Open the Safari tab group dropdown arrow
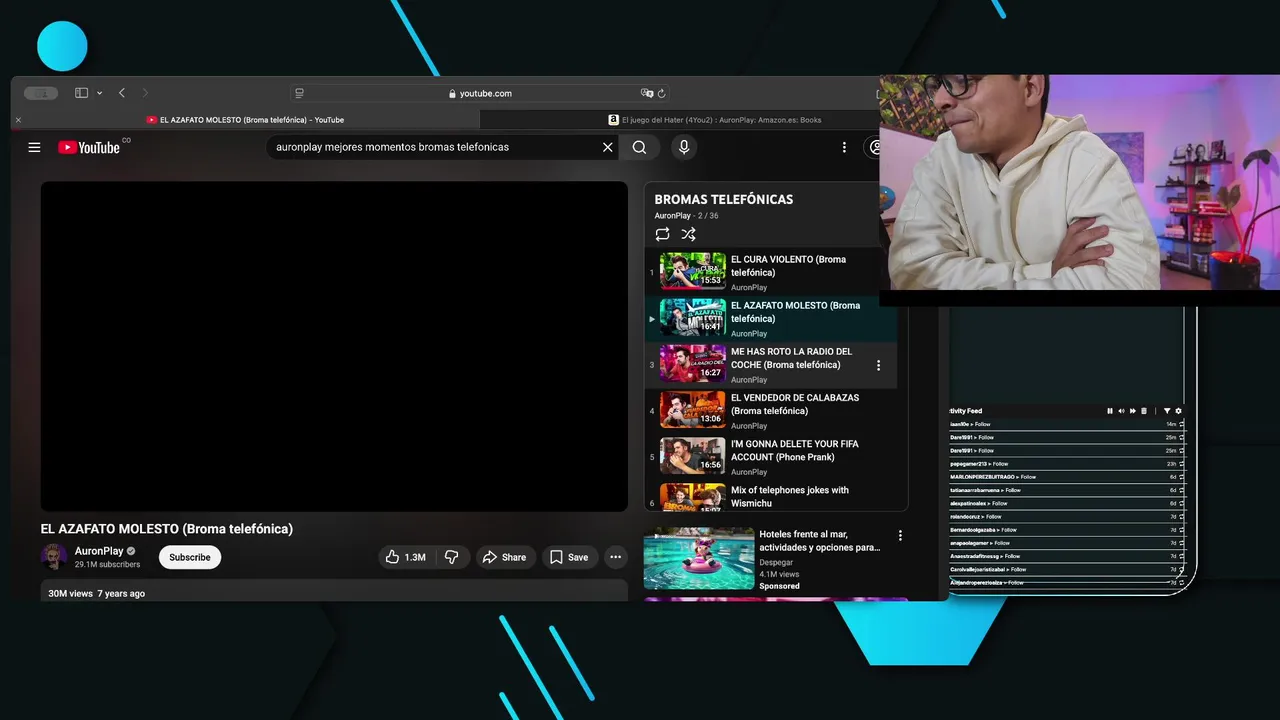Screen dimensions: 1280x720 point(99,93)
